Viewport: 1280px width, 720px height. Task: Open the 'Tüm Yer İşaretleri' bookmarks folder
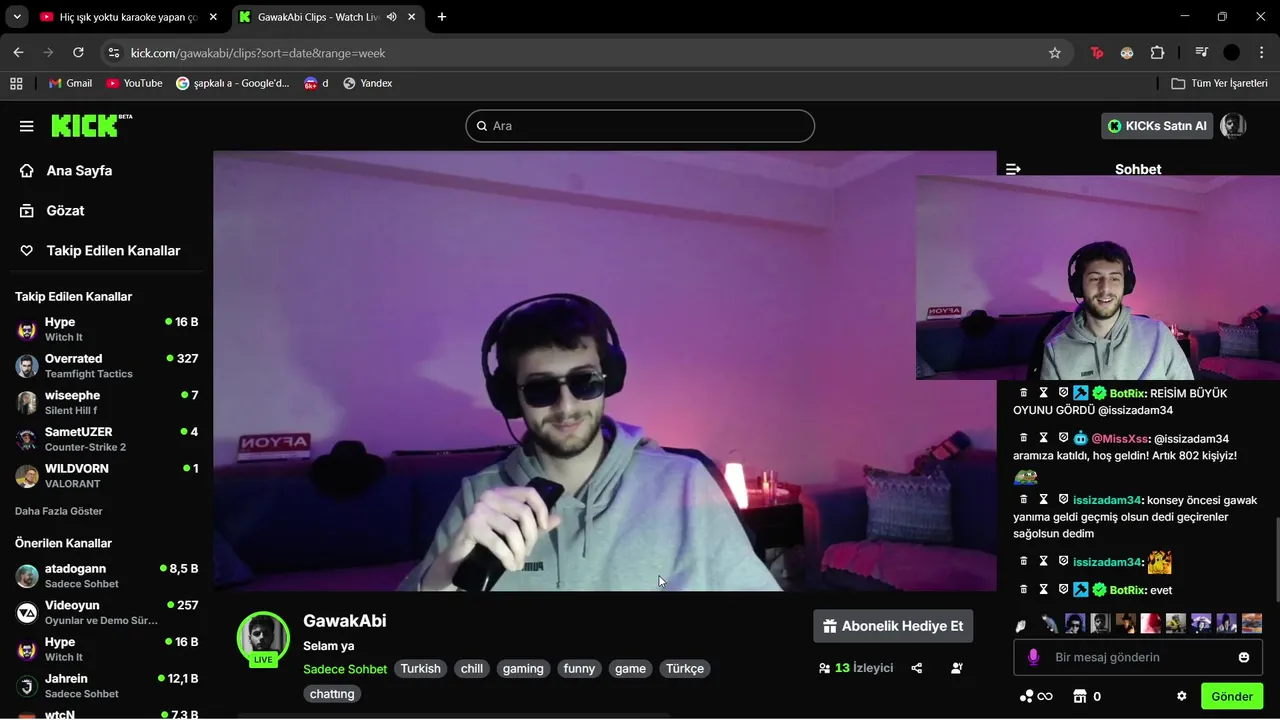[x=1219, y=83]
